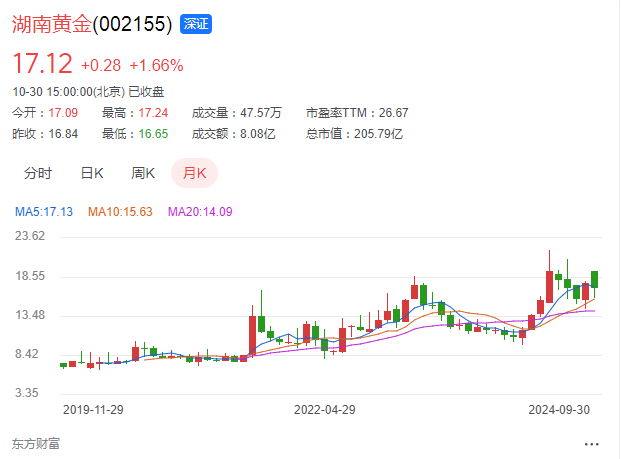
Task: Click the 23.62 y-axis label
Action: coord(30,236)
